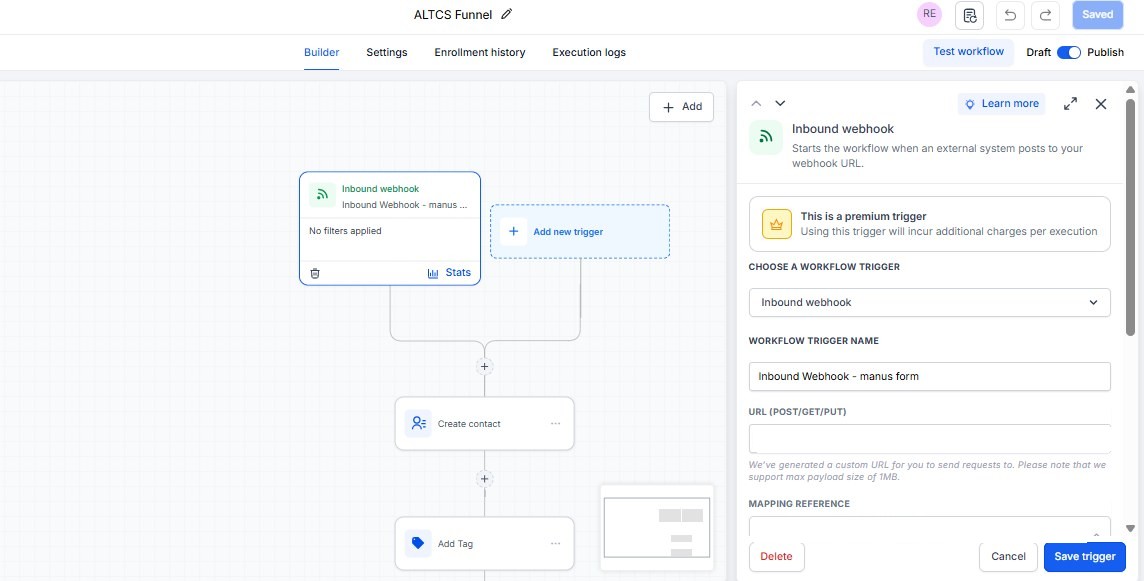The height and width of the screenshot is (581, 1144).
Task: Go to next step with down chevron
Action: click(780, 103)
